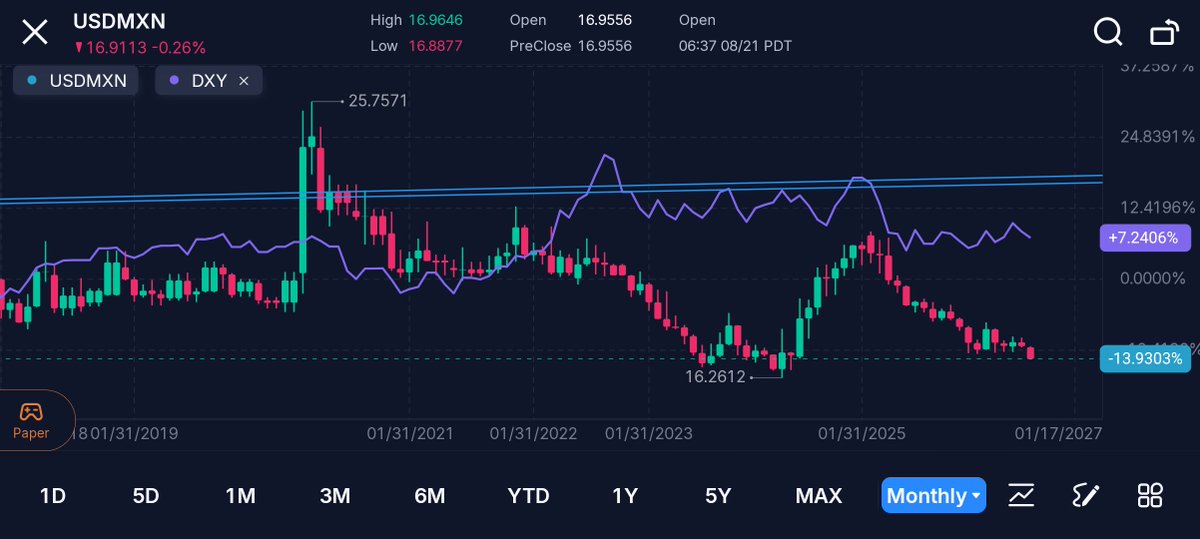Switch to the 5D timeframe
The image size is (1200, 539).
146,495
